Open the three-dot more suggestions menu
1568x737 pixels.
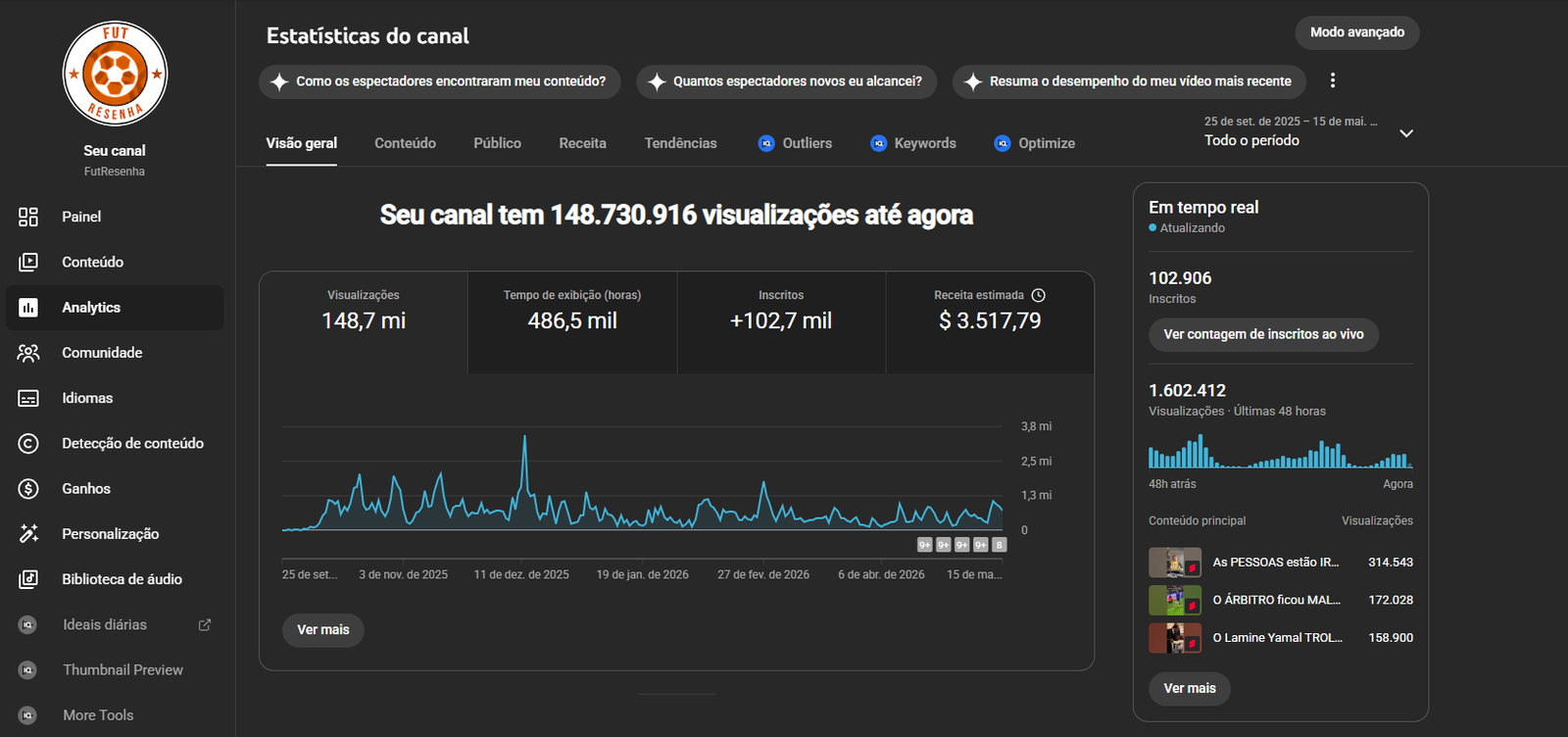pos(1332,80)
